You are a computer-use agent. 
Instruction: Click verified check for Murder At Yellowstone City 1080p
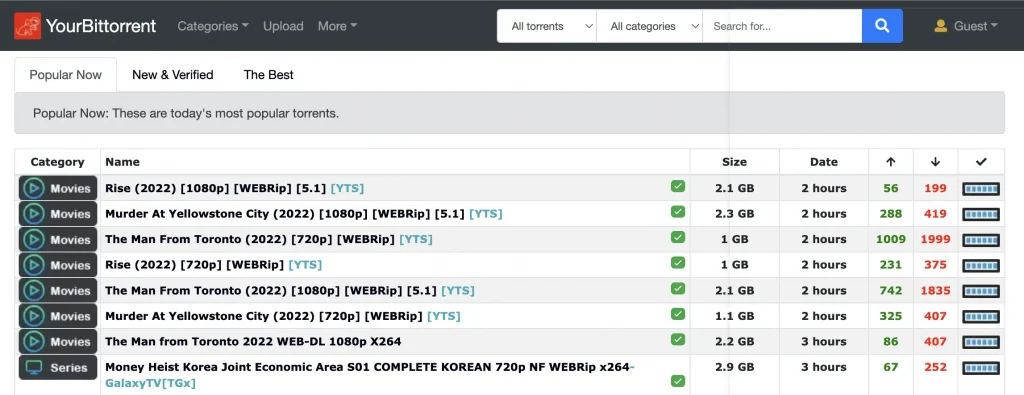[x=678, y=212]
